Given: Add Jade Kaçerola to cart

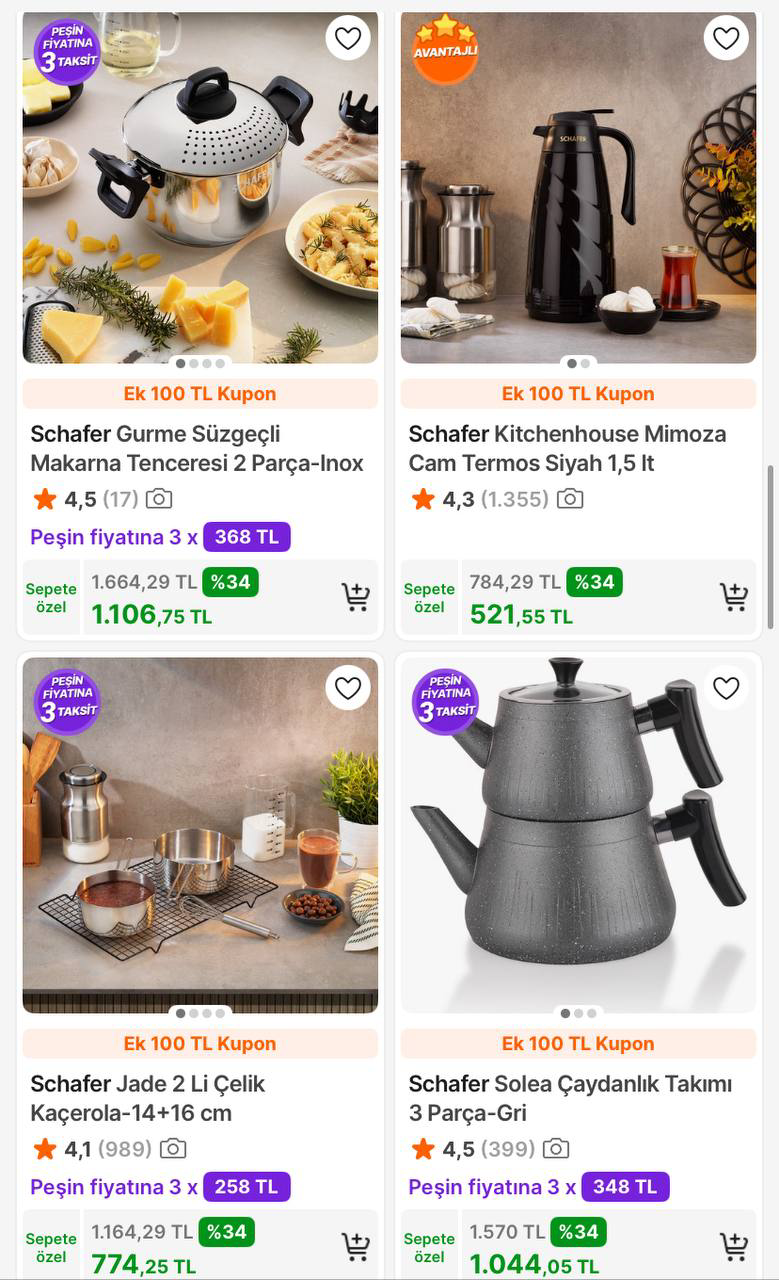Looking at the screenshot, I should pos(356,1246).
